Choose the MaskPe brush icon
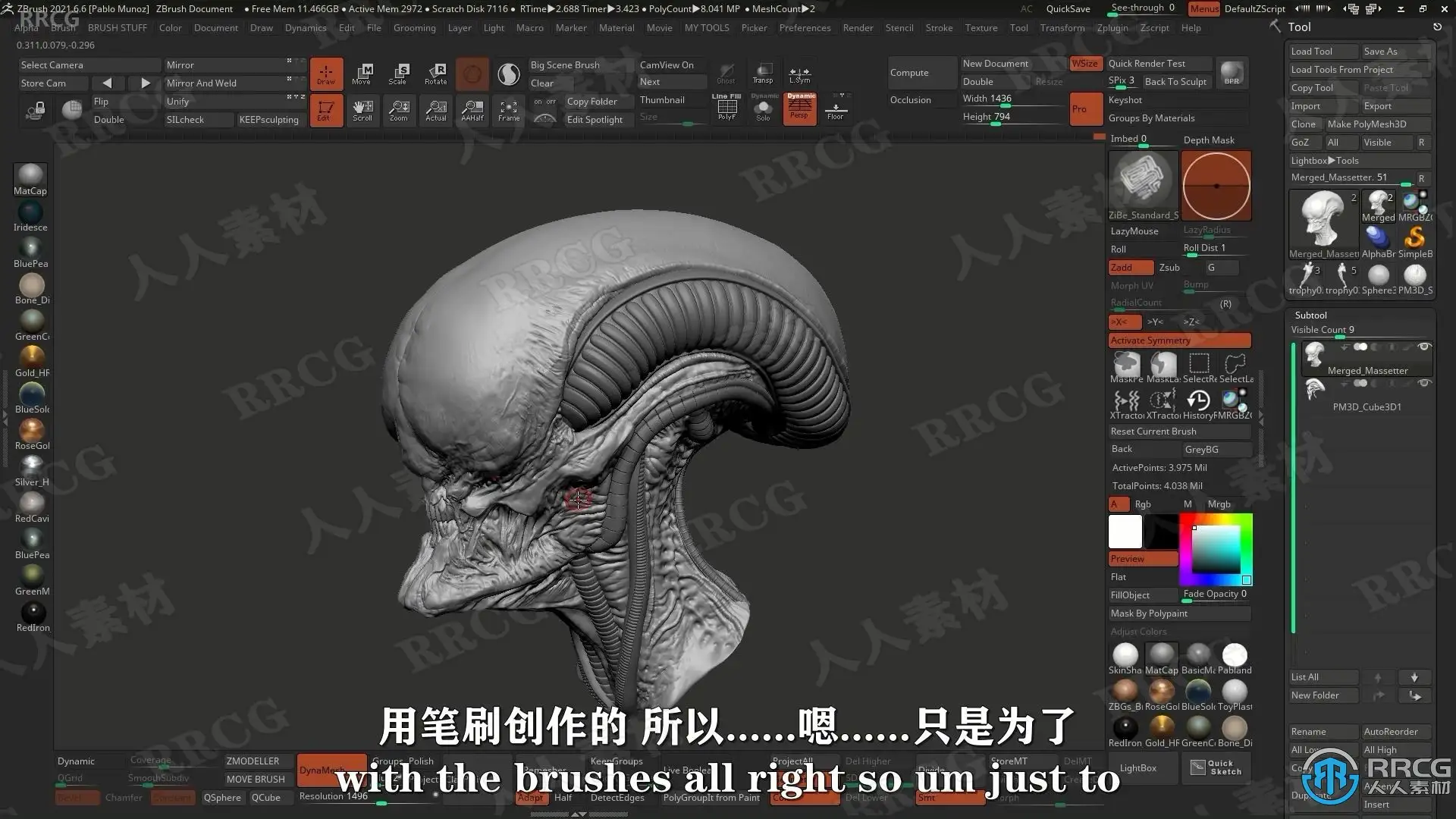1456x819 pixels. [x=1126, y=367]
